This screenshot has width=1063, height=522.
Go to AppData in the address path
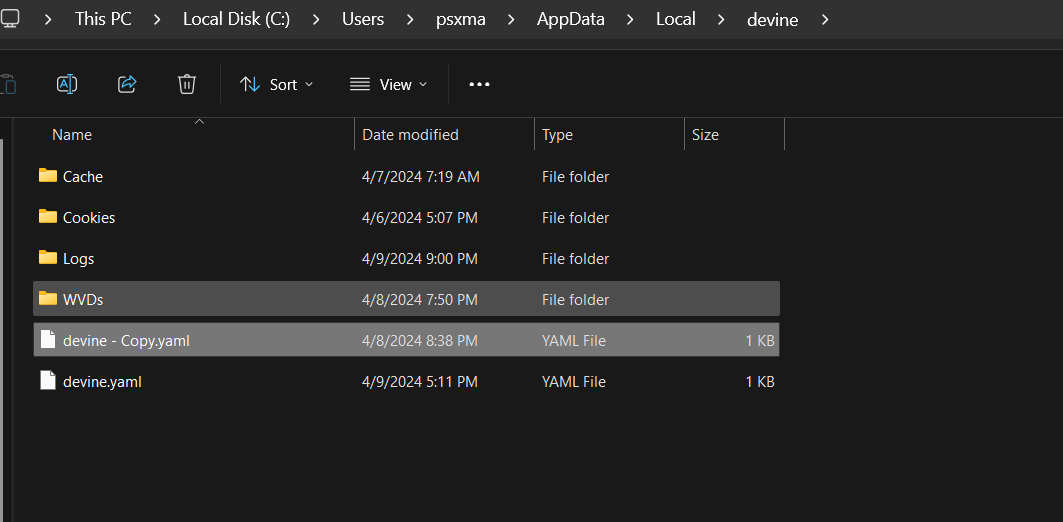570,19
